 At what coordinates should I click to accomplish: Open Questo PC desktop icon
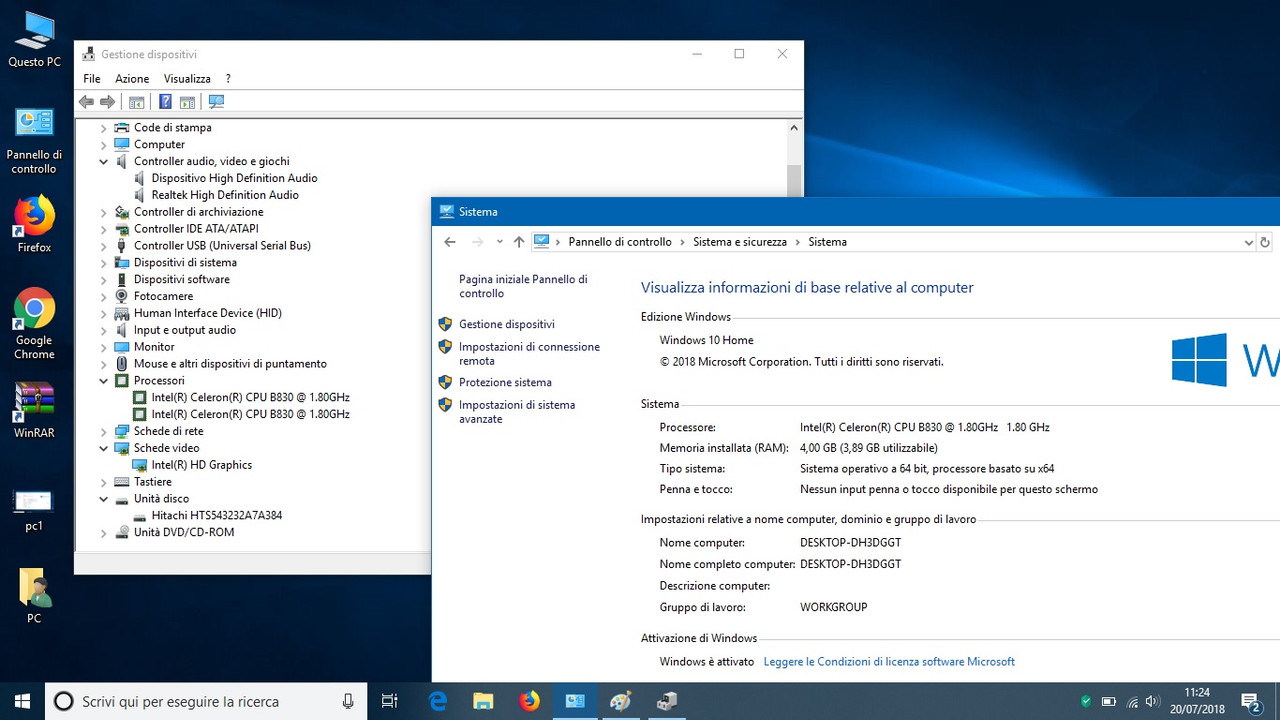(x=34, y=40)
